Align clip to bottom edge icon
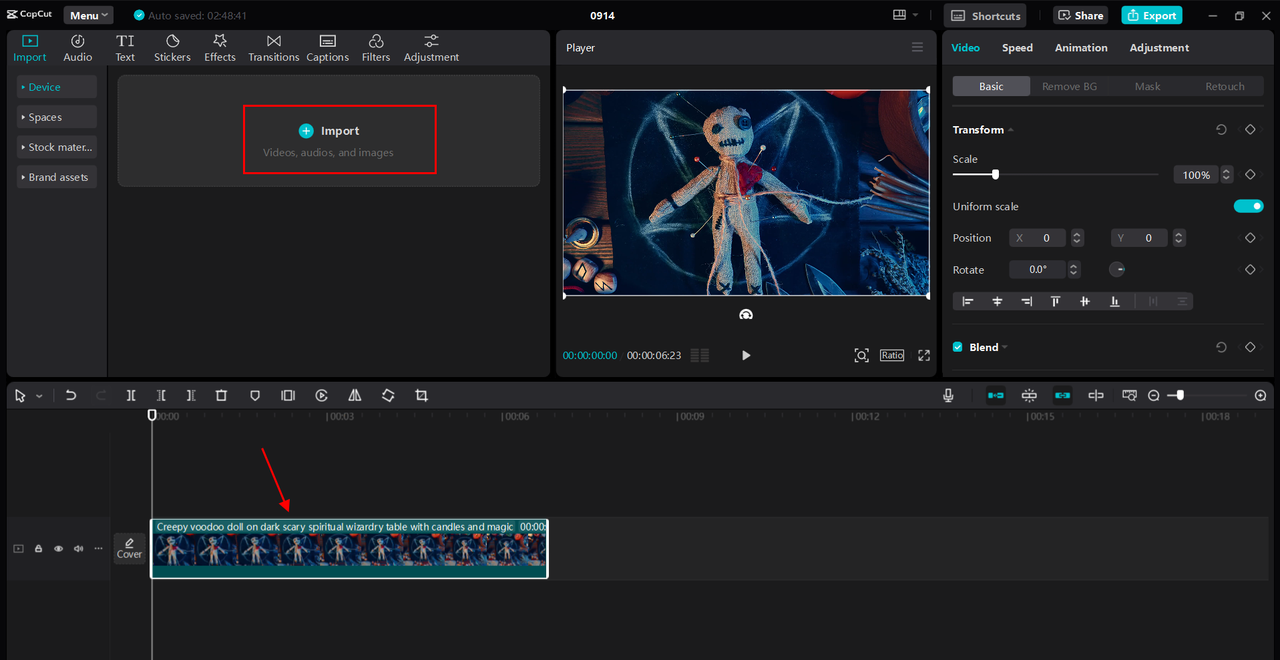Viewport: 1280px width, 660px height. click(1114, 301)
